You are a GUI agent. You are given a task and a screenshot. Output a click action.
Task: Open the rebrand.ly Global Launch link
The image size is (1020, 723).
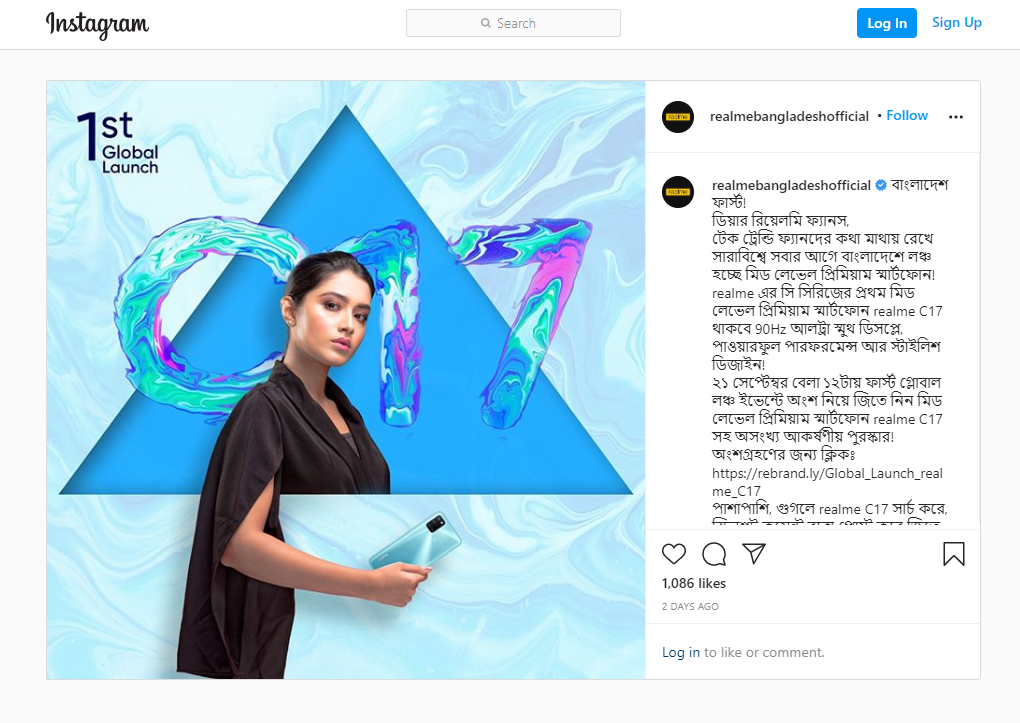pyautogui.click(x=827, y=482)
